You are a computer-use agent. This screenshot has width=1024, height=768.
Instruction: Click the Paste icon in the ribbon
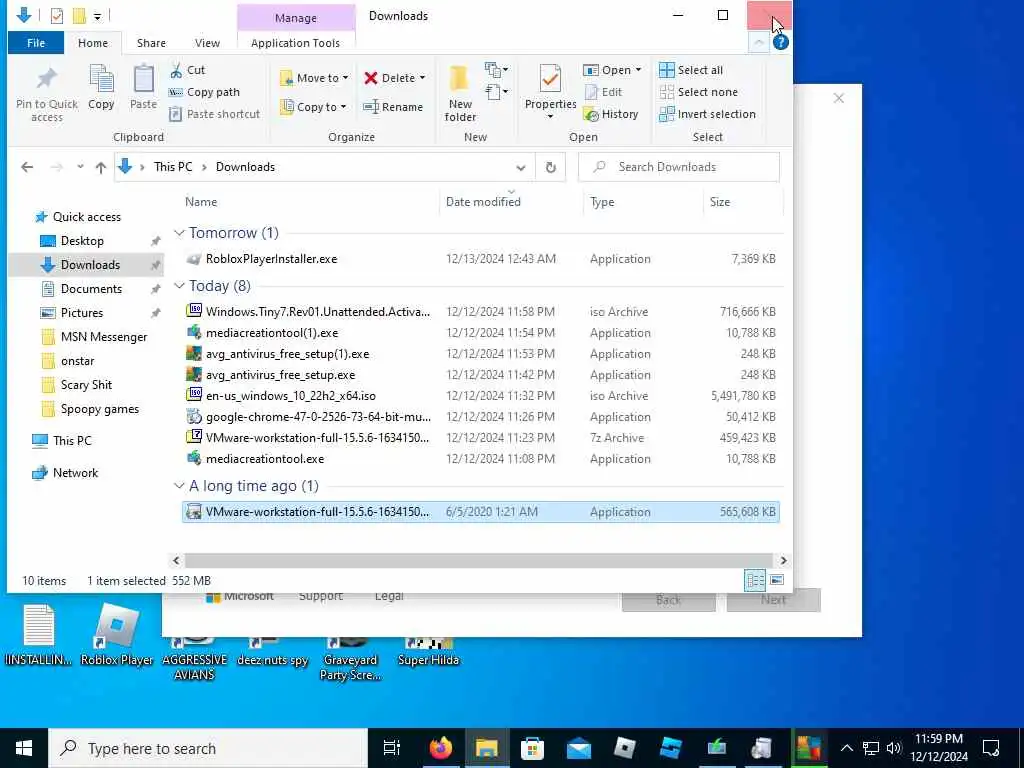point(143,88)
